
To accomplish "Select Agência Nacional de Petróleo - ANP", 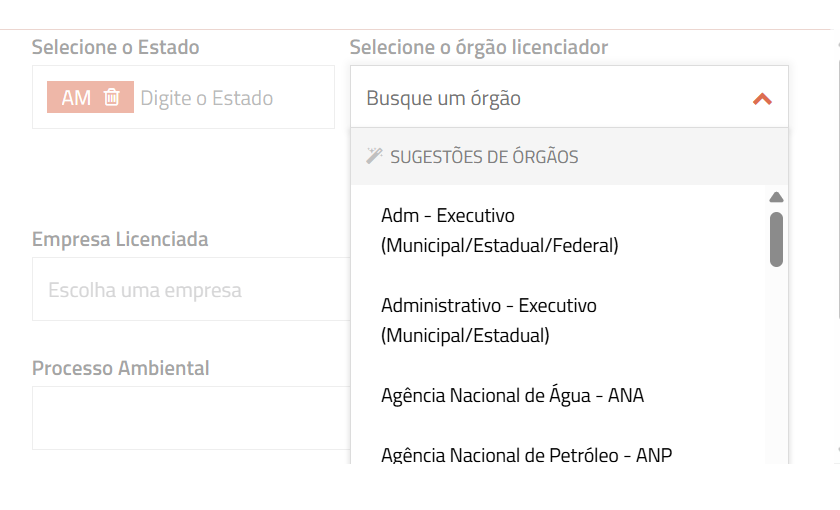I will [526, 455].
